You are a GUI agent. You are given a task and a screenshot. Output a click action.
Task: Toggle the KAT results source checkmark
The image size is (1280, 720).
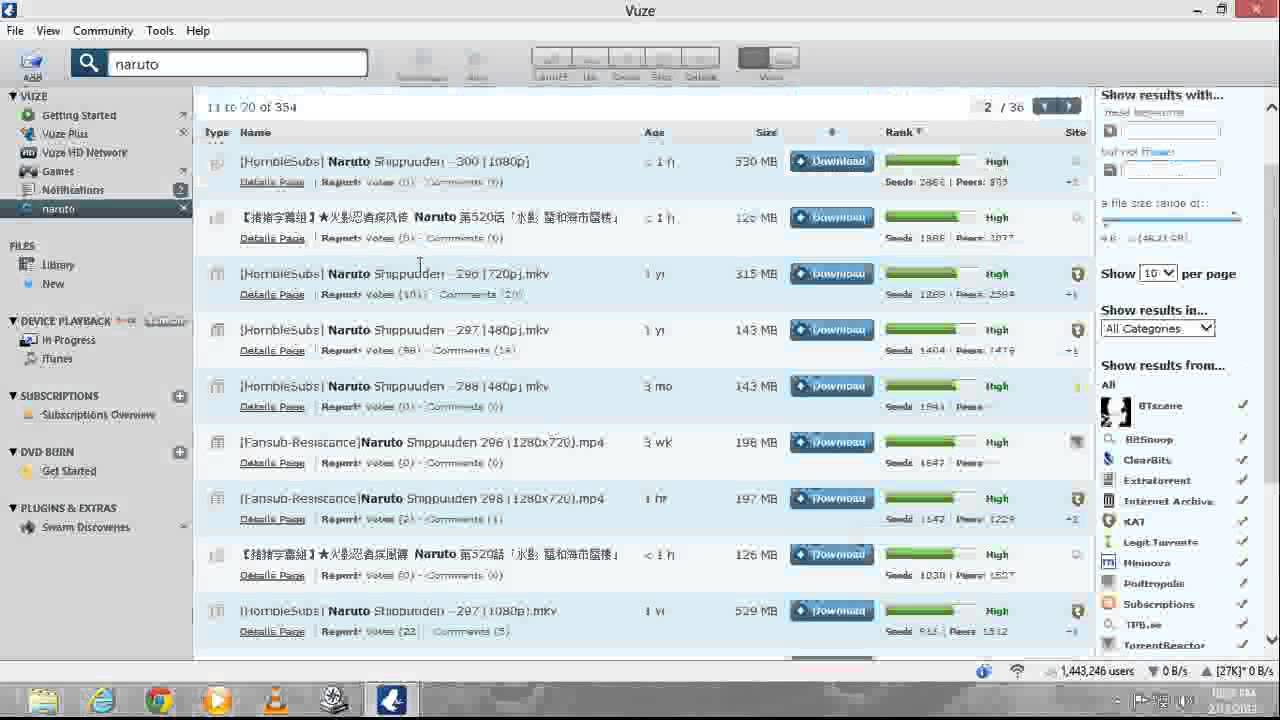point(1243,521)
